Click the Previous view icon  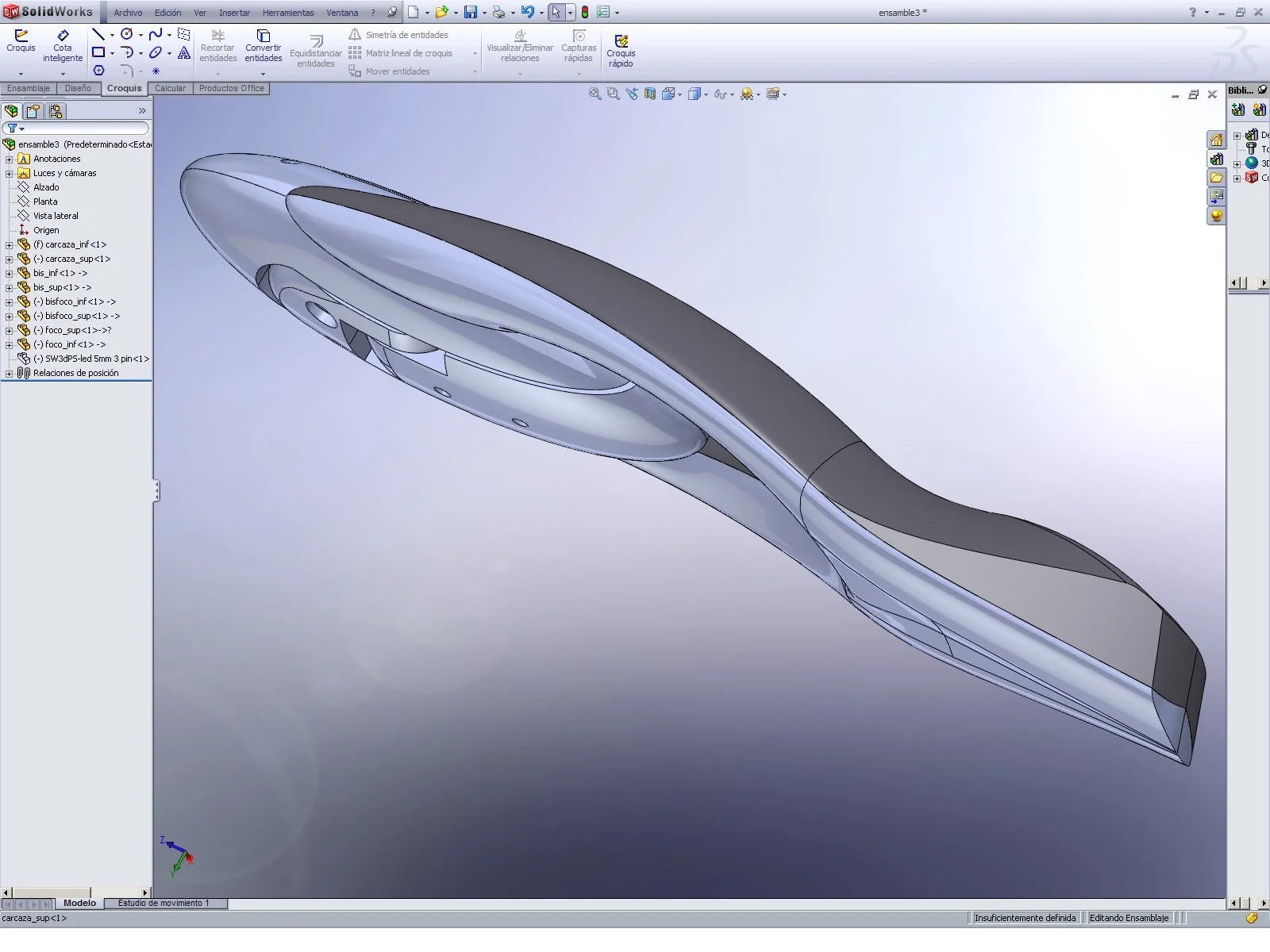(x=632, y=94)
